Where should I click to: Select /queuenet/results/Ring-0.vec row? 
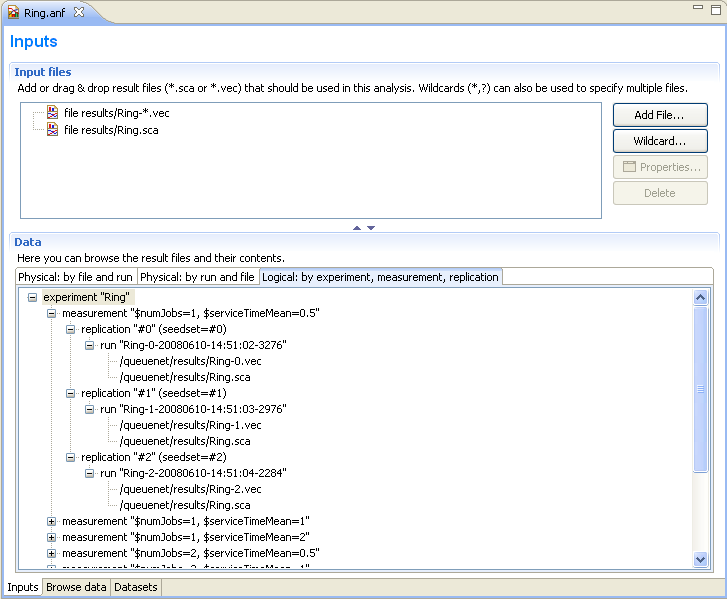click(191, 361)
